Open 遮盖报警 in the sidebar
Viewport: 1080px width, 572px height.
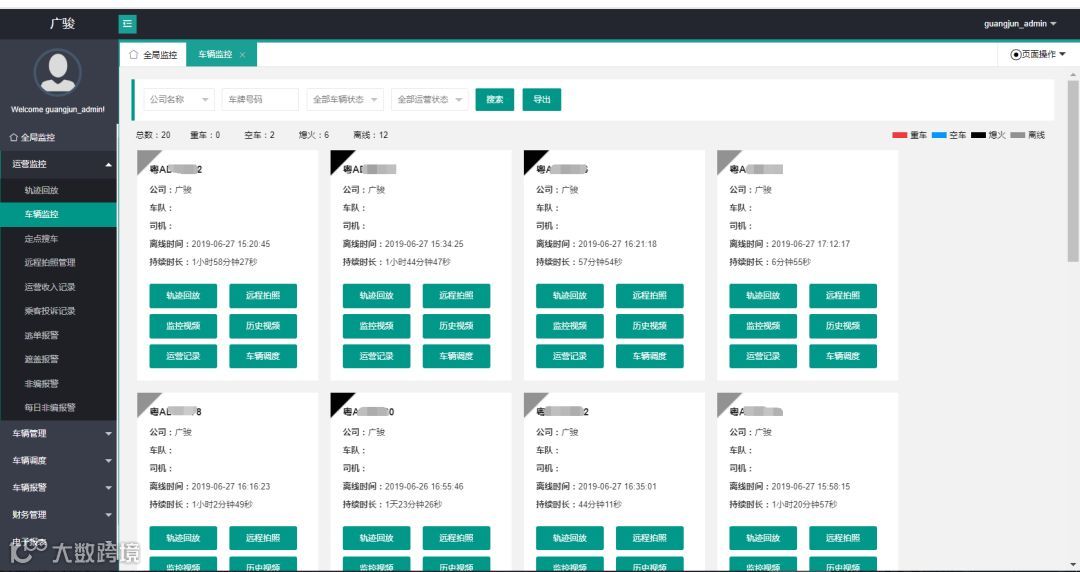pyautogui.click(x=59, y=359)
